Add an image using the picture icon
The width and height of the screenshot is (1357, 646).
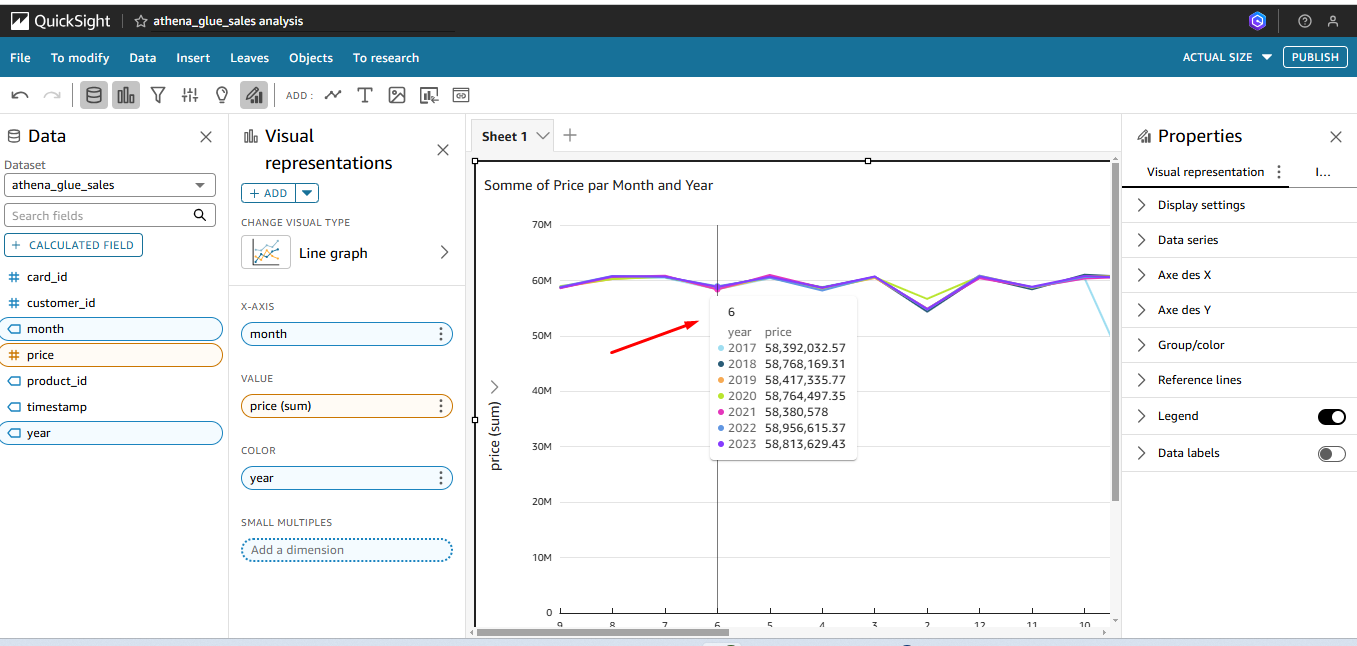click(397, 95)
